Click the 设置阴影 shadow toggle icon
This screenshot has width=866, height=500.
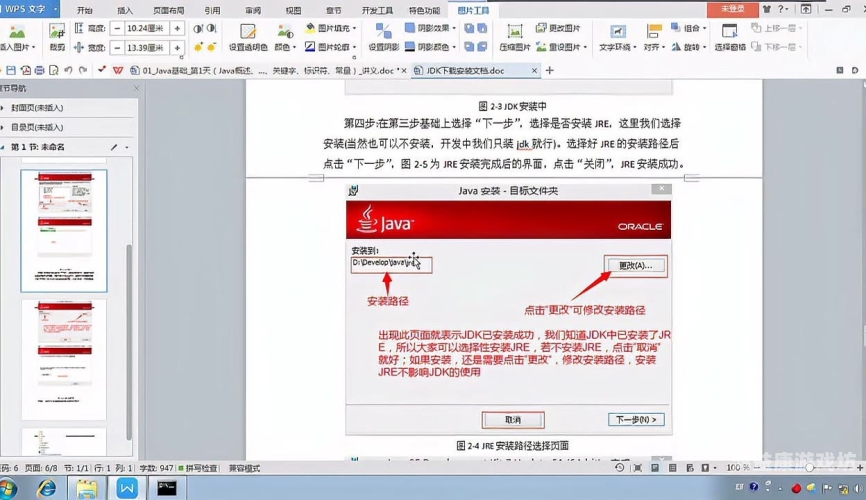pyautogui.click(x=383, y=31)
